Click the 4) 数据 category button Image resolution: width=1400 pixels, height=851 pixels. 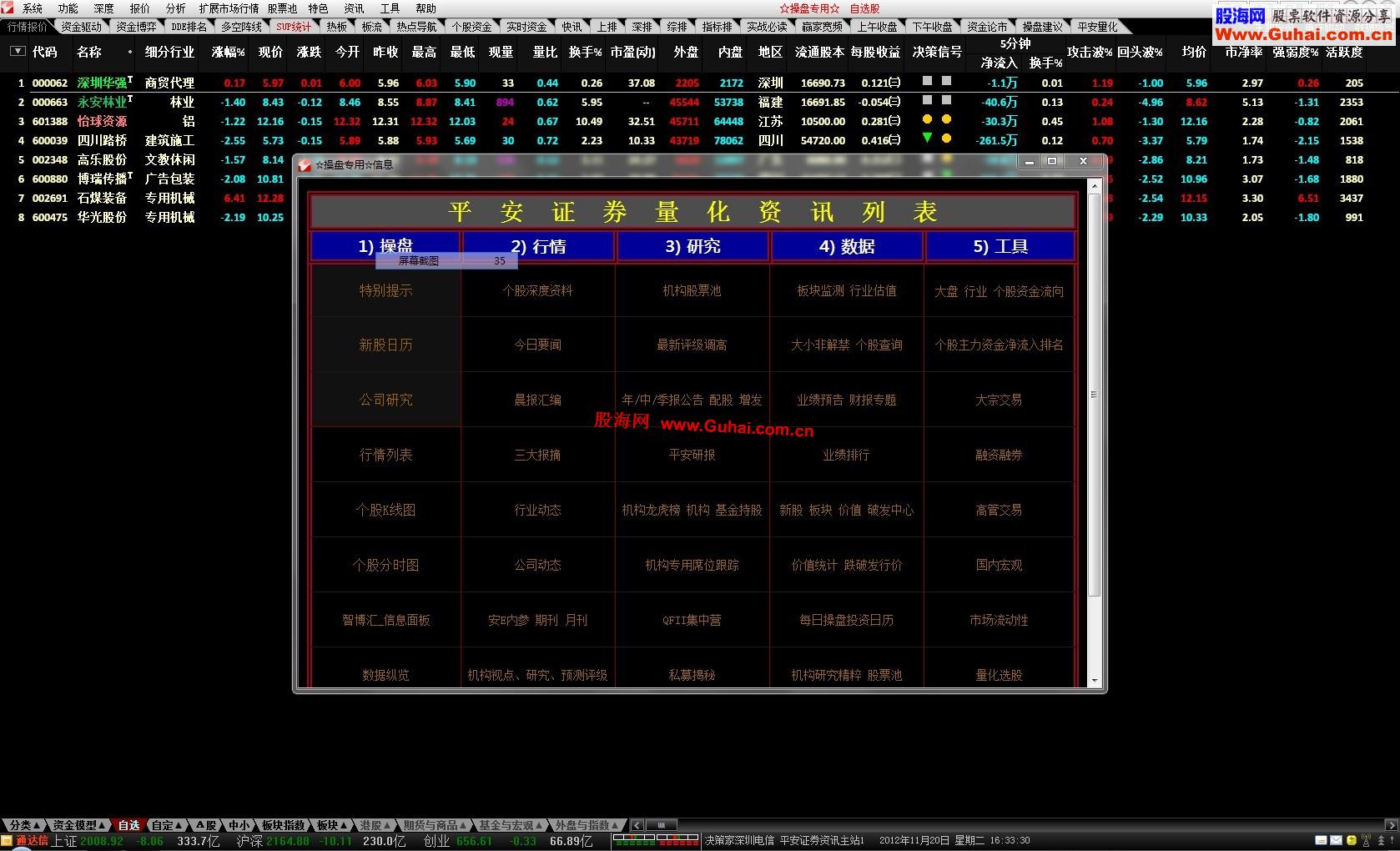847,246
